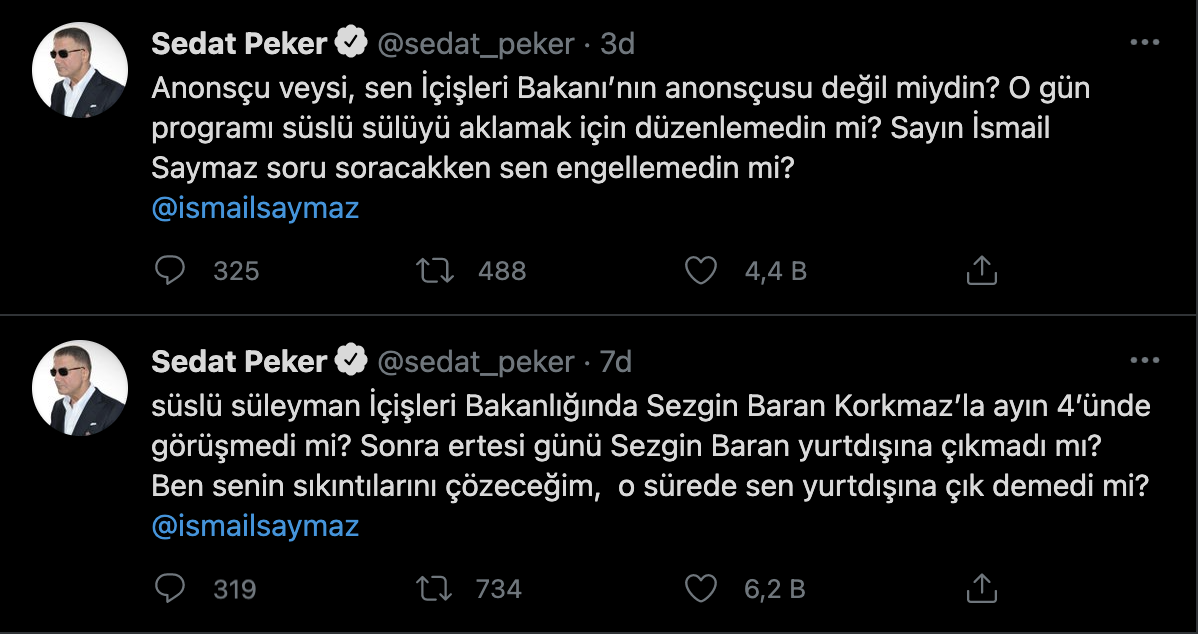Open more options on the 3d tweet
The height and width of the screenshot is (634, 1198).
[x=1144, y=44]
